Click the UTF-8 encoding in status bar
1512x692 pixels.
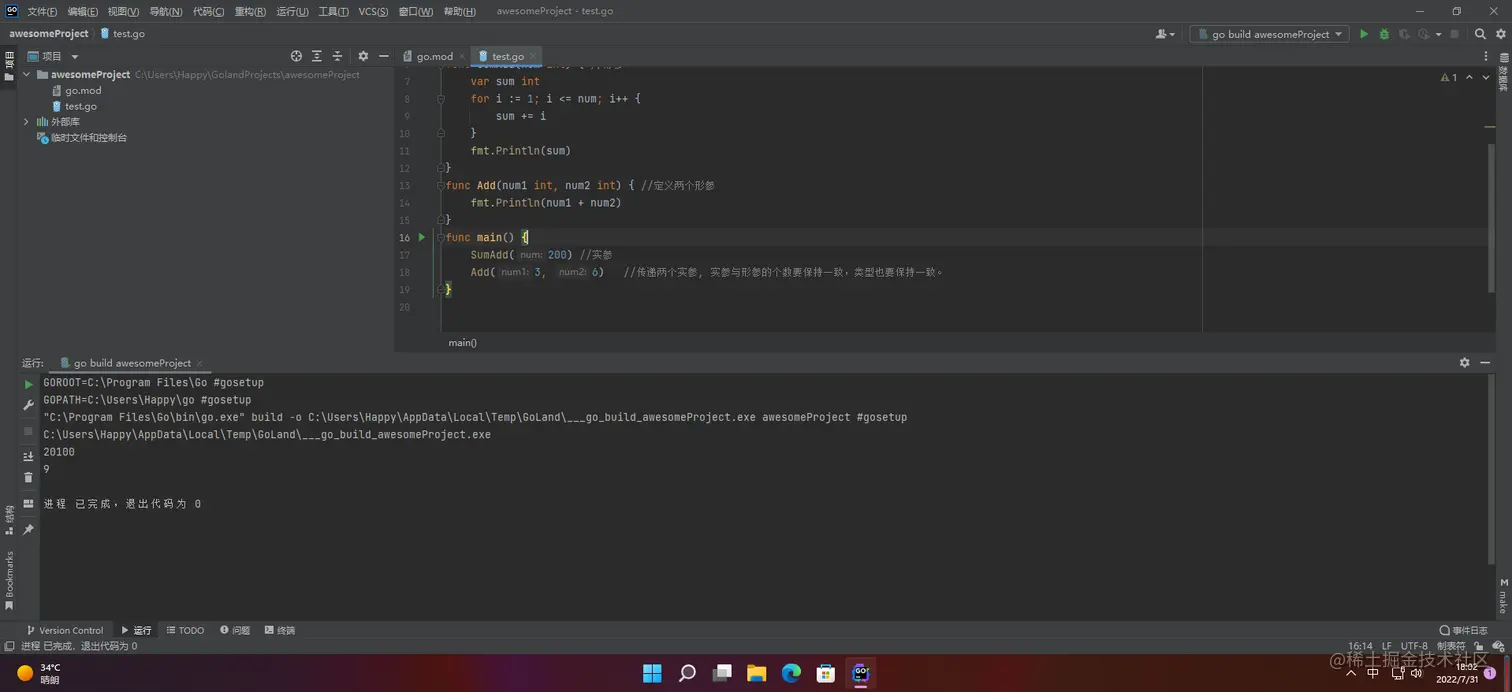[x=1414, y=646]
